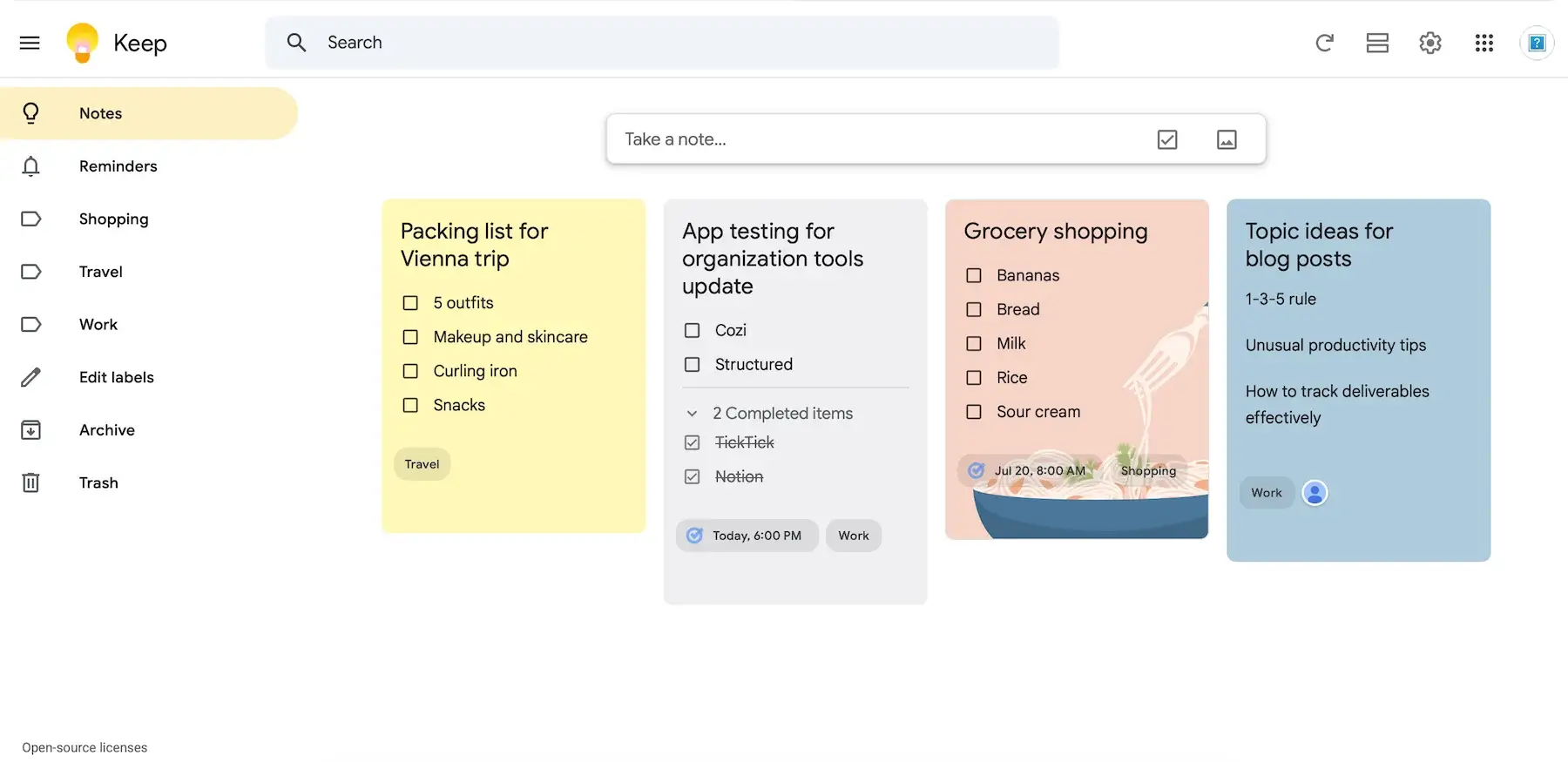
Task: Open the App testing for organization tools title
Action: (773, 259)
